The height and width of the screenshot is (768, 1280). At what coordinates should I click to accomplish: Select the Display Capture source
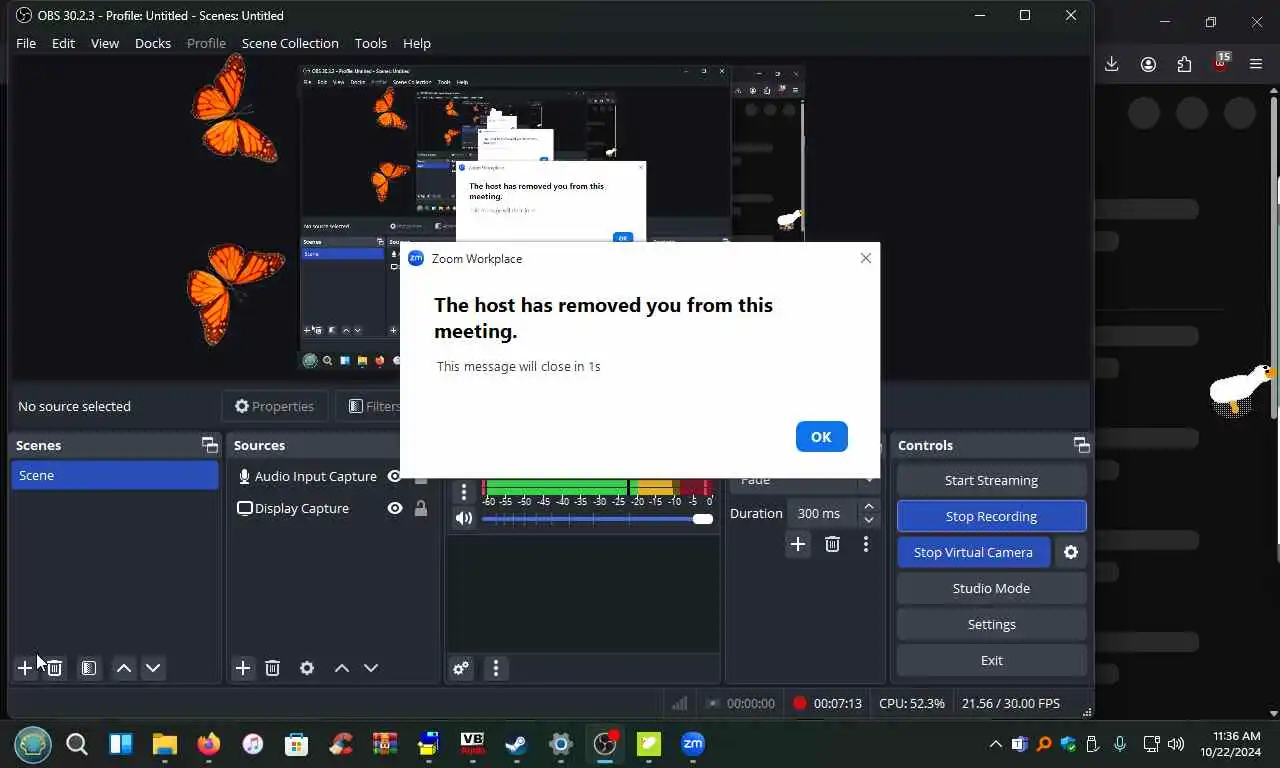click(301, 509)
